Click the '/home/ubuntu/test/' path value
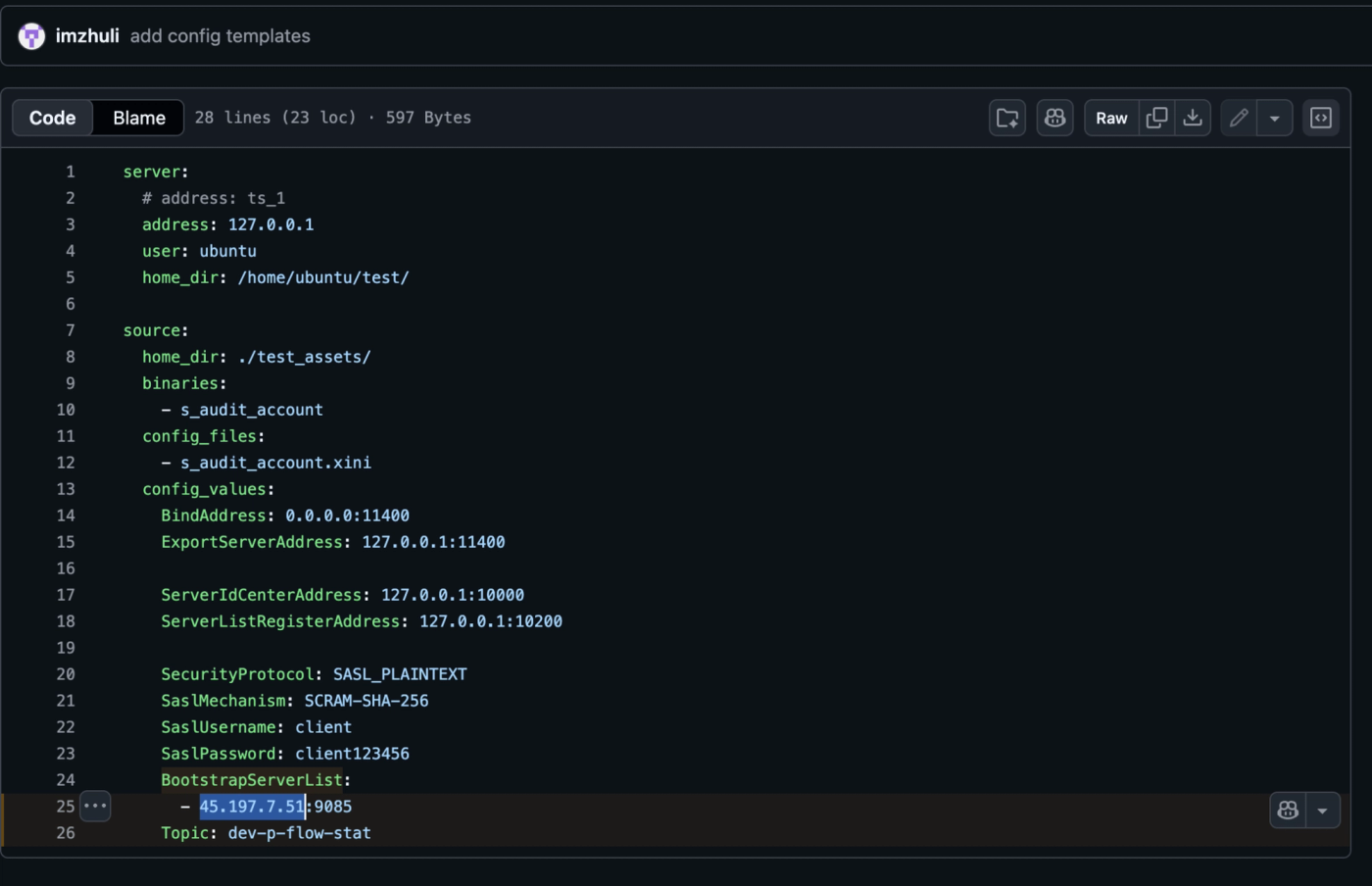This screenshot has width=1372, height=886. (323, 277)
